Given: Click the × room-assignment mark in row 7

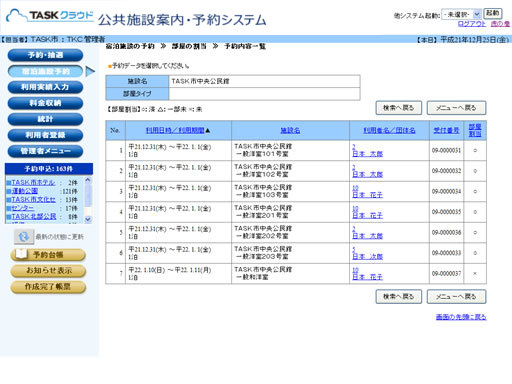Looking at the screenshot, I should coord(475,274).
